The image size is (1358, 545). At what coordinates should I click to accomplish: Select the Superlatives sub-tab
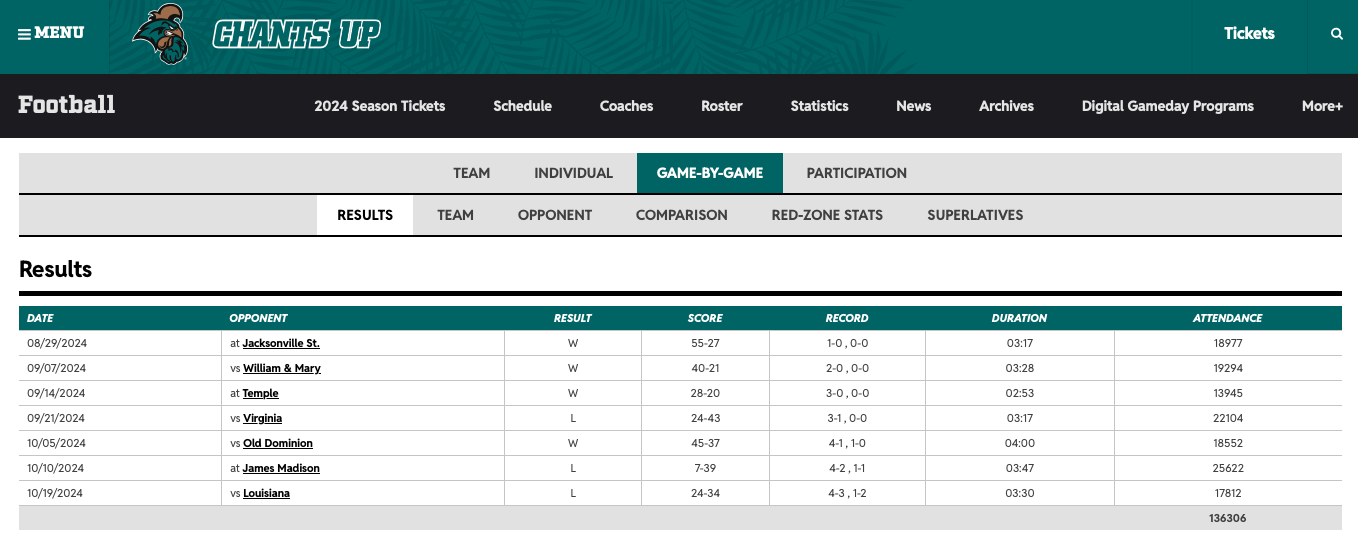pos(975,215)
